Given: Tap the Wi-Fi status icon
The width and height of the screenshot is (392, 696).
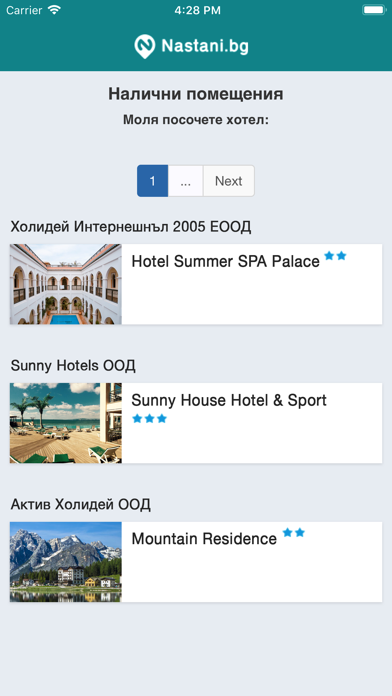Looking at the screenshot, I should pyautogui.click(x=55, y=10).
